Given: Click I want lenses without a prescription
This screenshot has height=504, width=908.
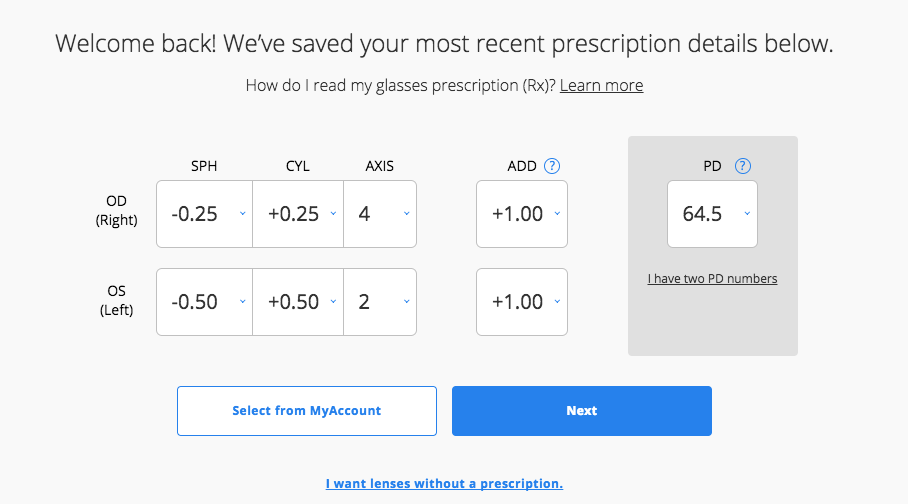Looking at the screenshot, I should [x=444, y=484].
